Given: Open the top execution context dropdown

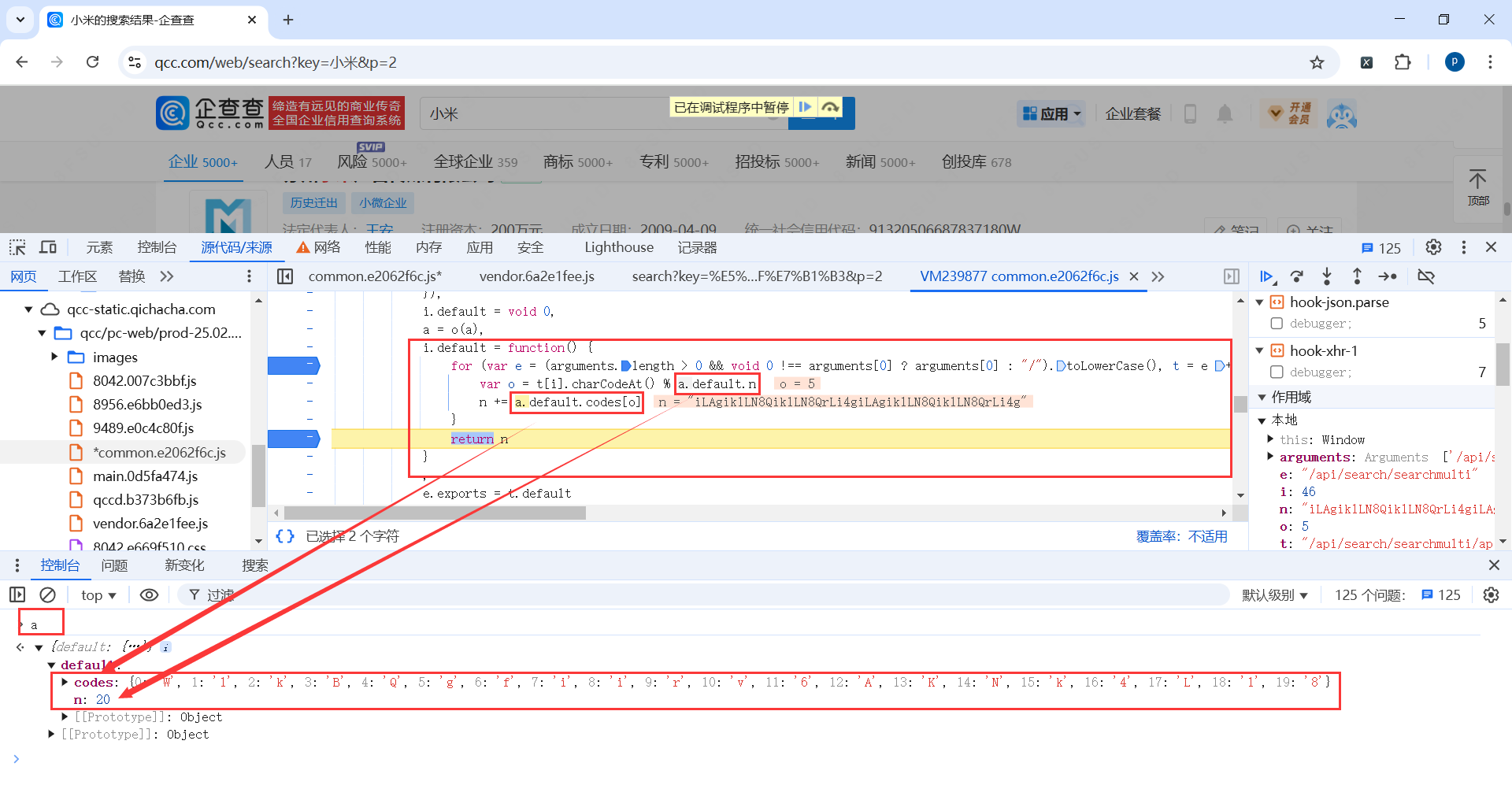Looking at the screenshot, I should (x=98, y=595).
